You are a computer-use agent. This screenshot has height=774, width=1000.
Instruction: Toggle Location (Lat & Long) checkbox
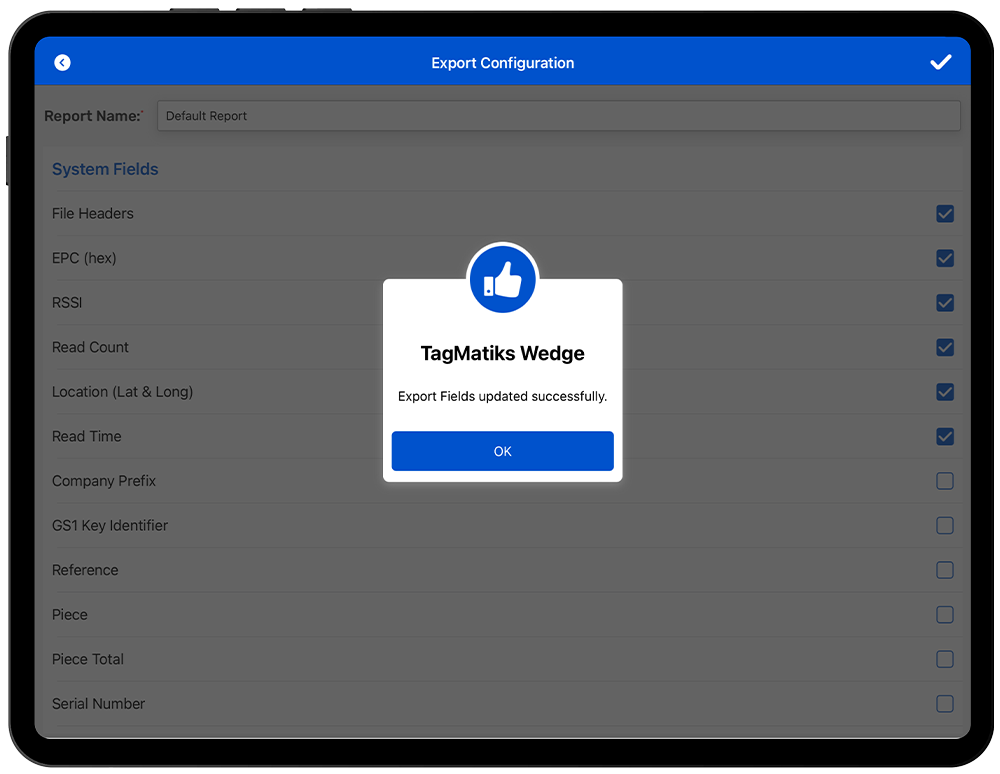[944, 392]
